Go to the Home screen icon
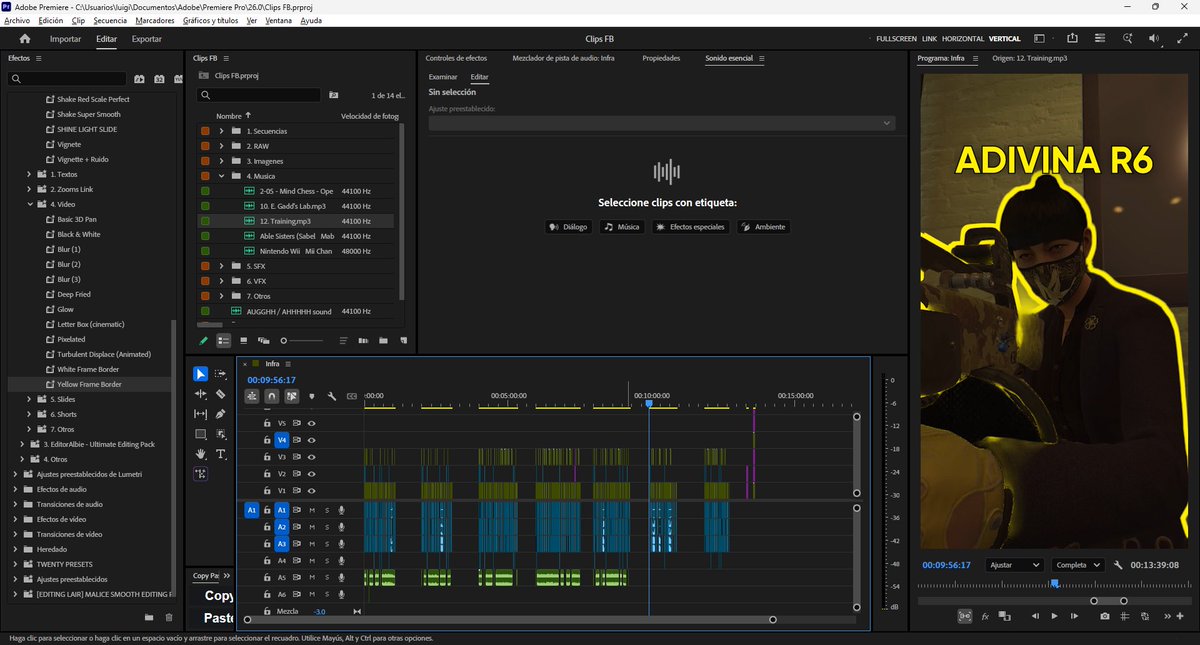1200x645 pixels. [x=25, y=39]
